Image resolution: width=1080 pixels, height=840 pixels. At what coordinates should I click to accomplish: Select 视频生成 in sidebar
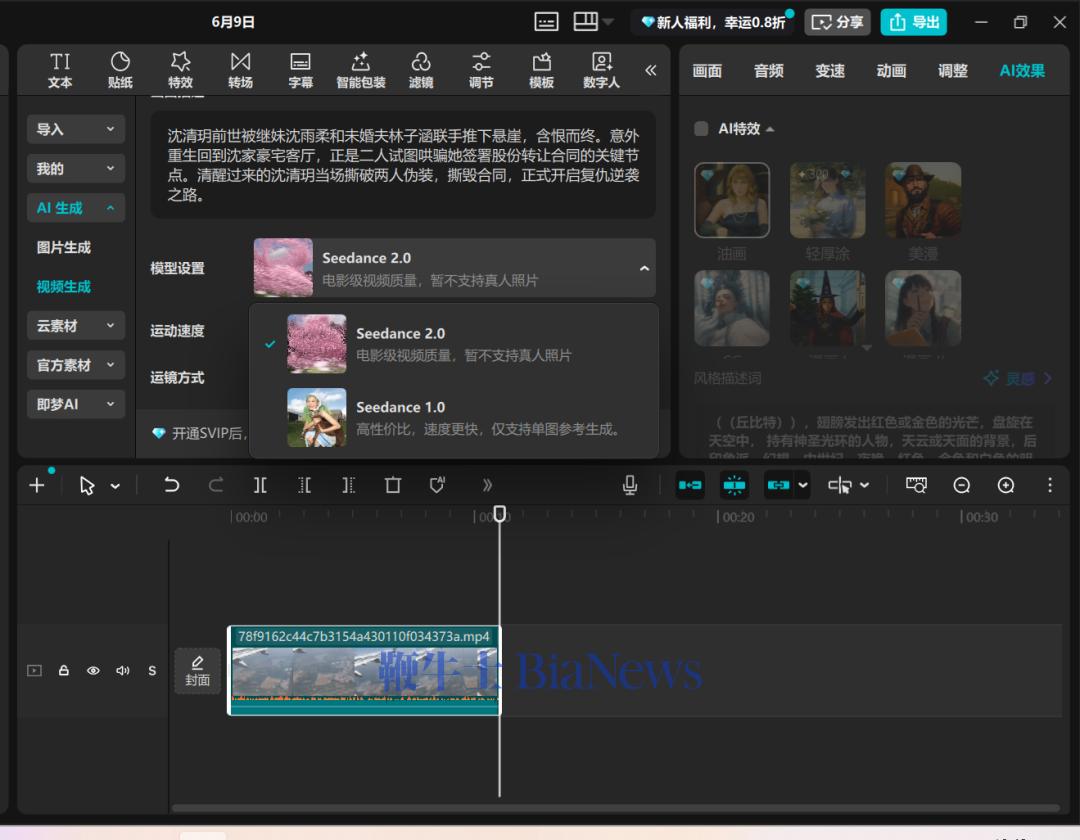(x=63, y=286)
